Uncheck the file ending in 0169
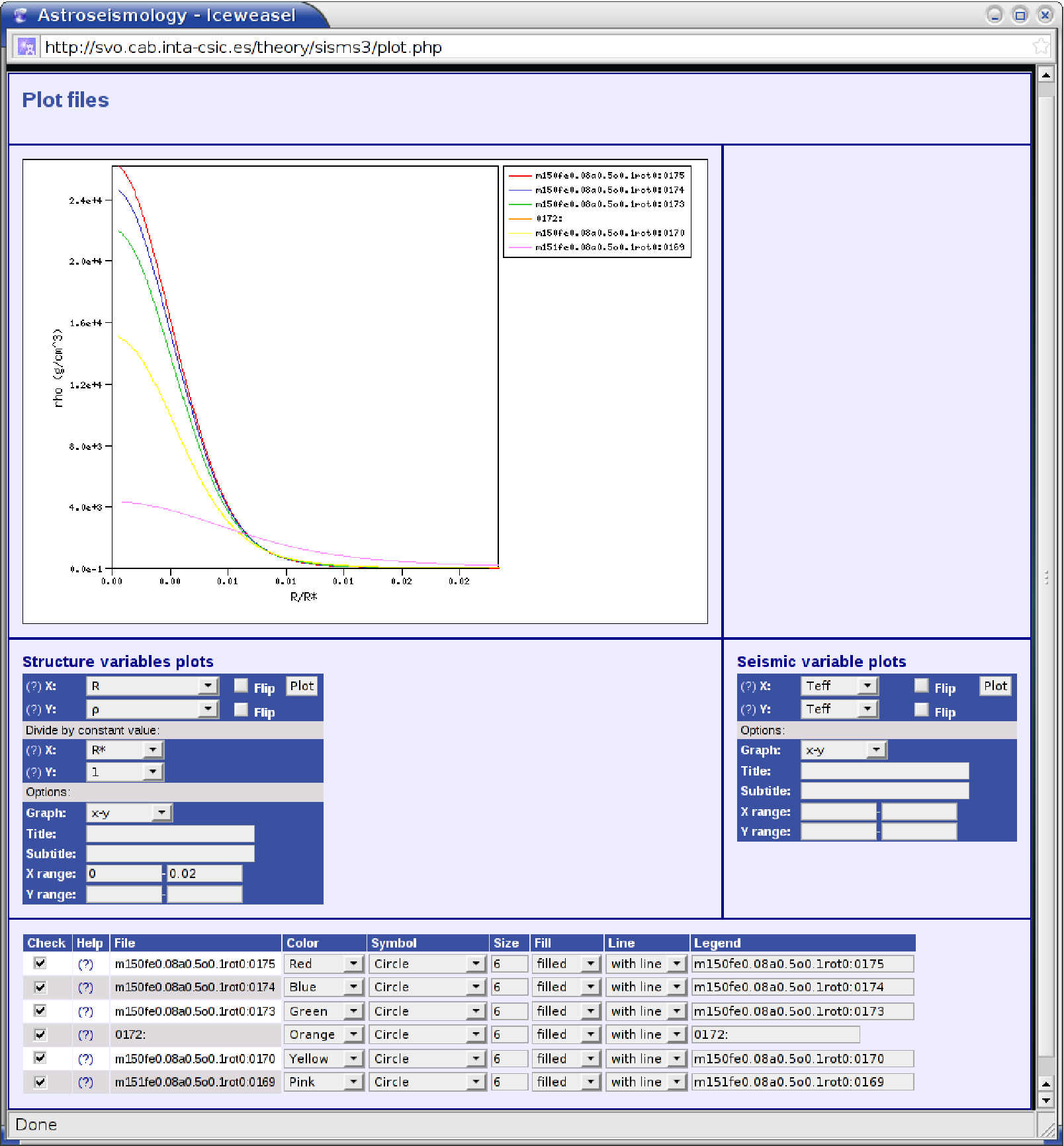Screen dimensions: 1064x1146 coord(40,1082)
